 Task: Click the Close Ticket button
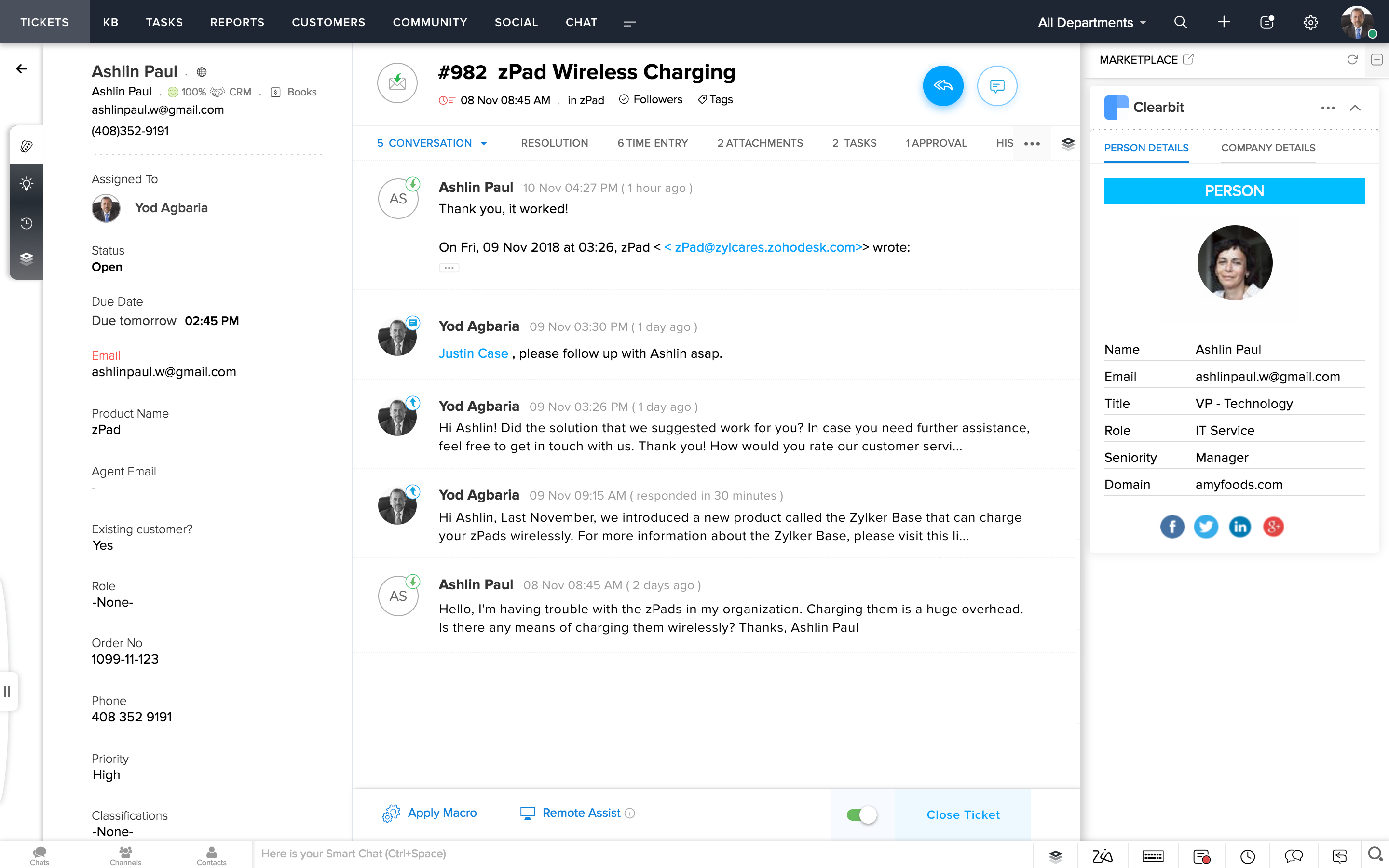pyautogui.click(x=963, y=814)
